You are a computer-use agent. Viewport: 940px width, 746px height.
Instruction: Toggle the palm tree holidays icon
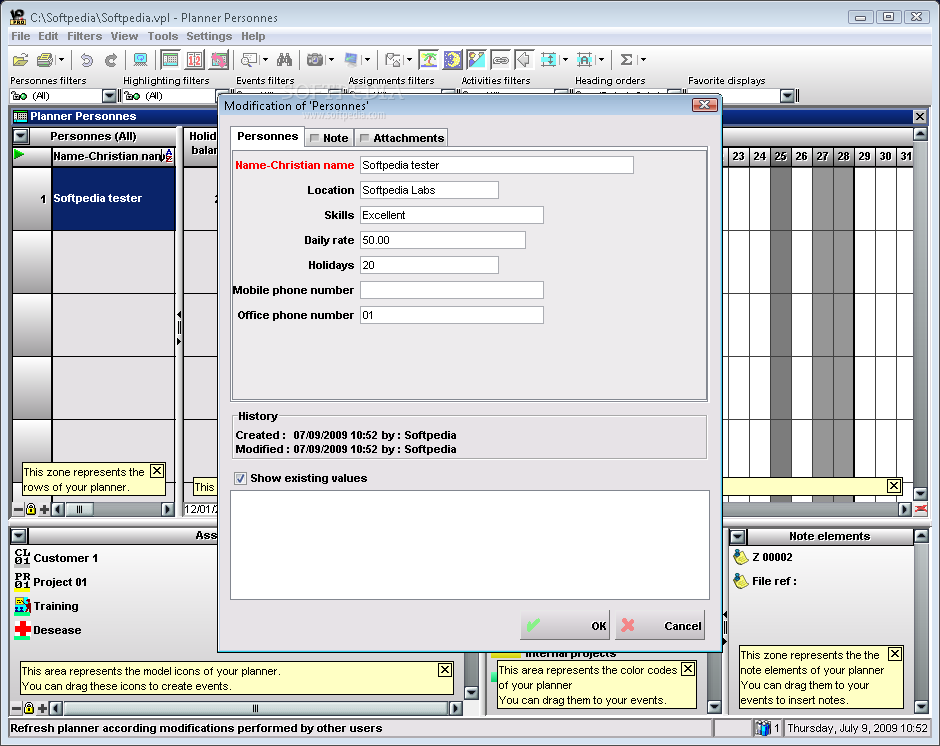pos(428,59)
